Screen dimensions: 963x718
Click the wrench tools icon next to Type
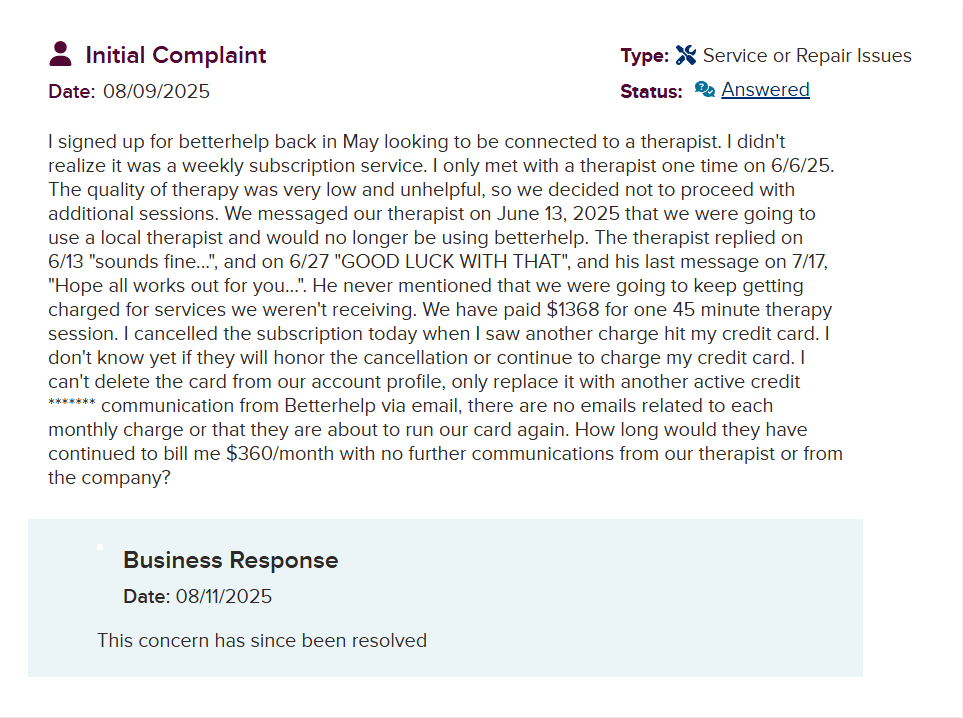(686, 56)
